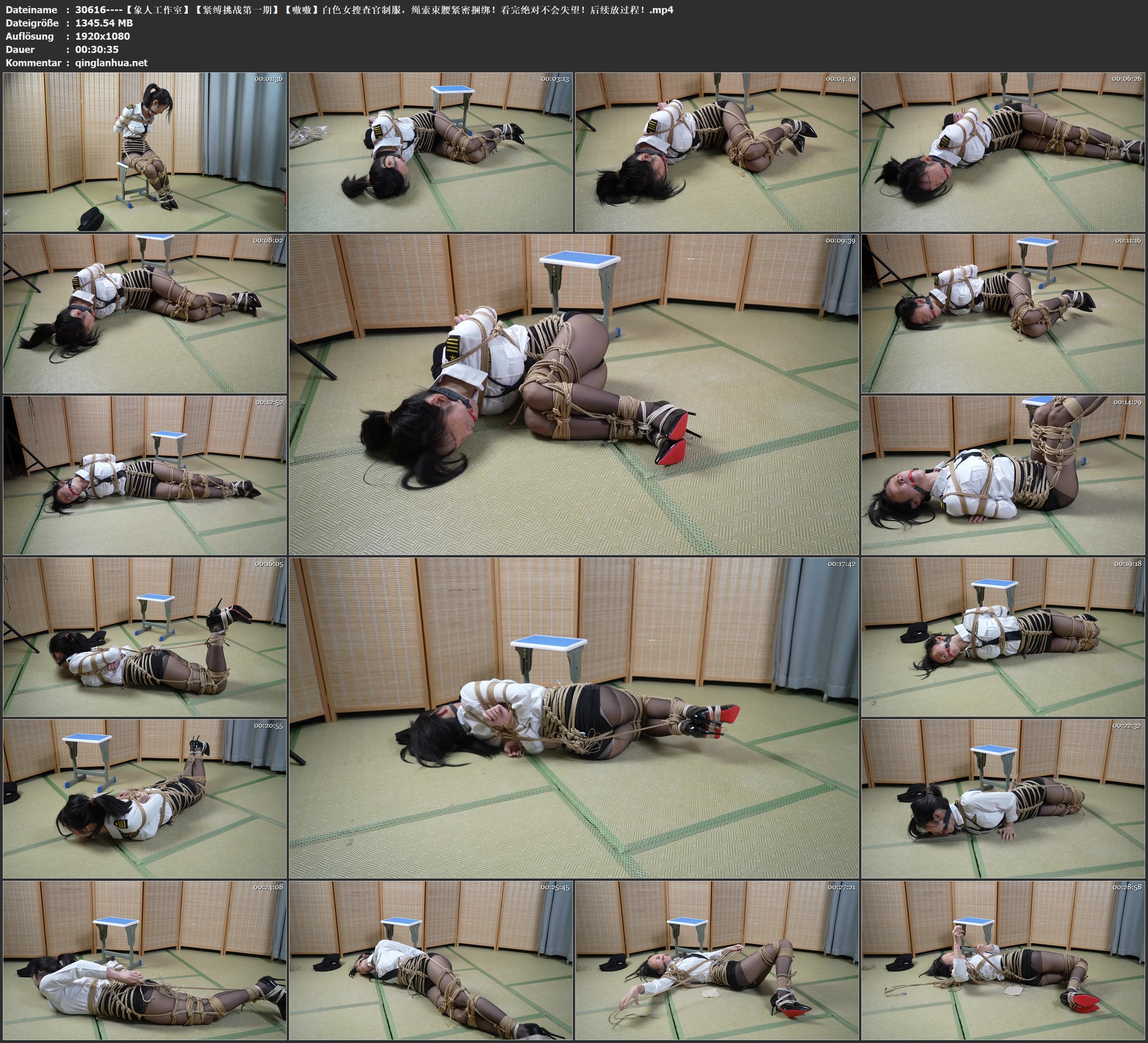Click the 00:14:29 thumbnail

1003,475
